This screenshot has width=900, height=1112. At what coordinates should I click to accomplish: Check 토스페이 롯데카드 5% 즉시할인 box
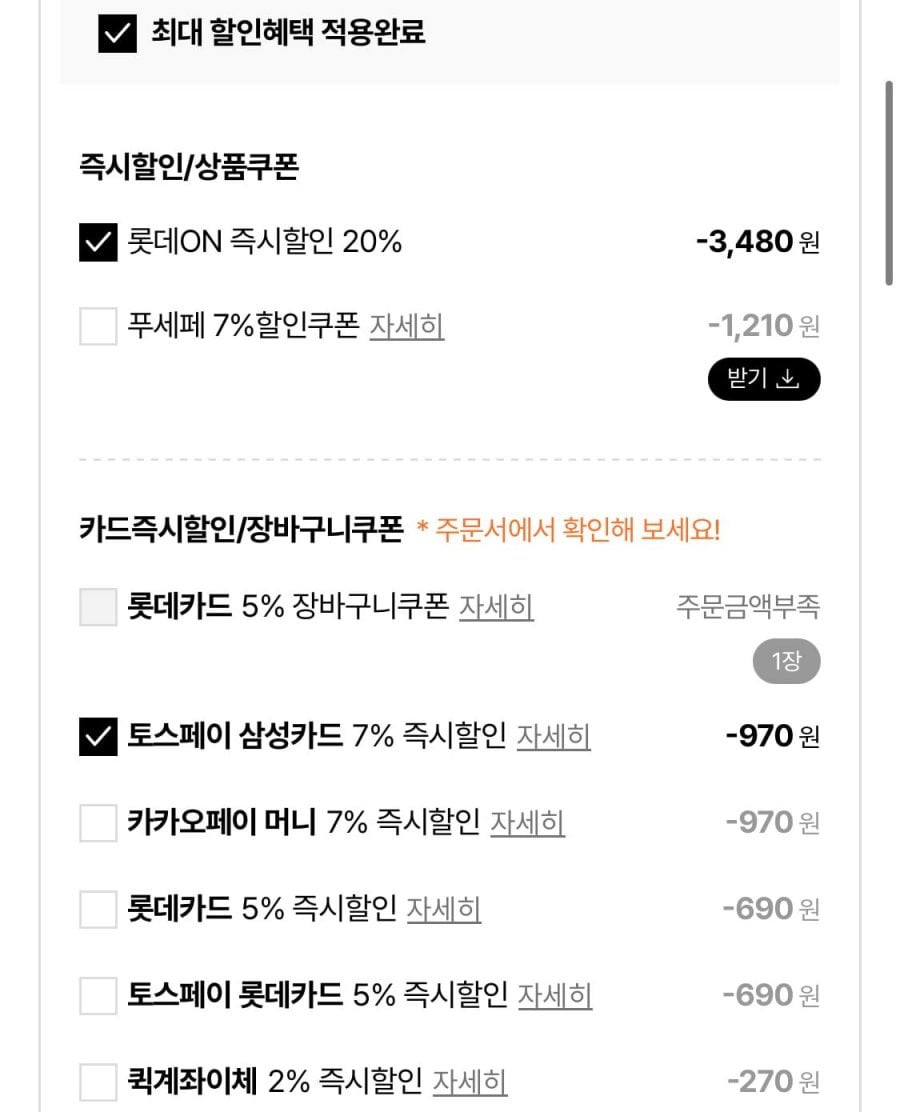click(x=98, y=995)
